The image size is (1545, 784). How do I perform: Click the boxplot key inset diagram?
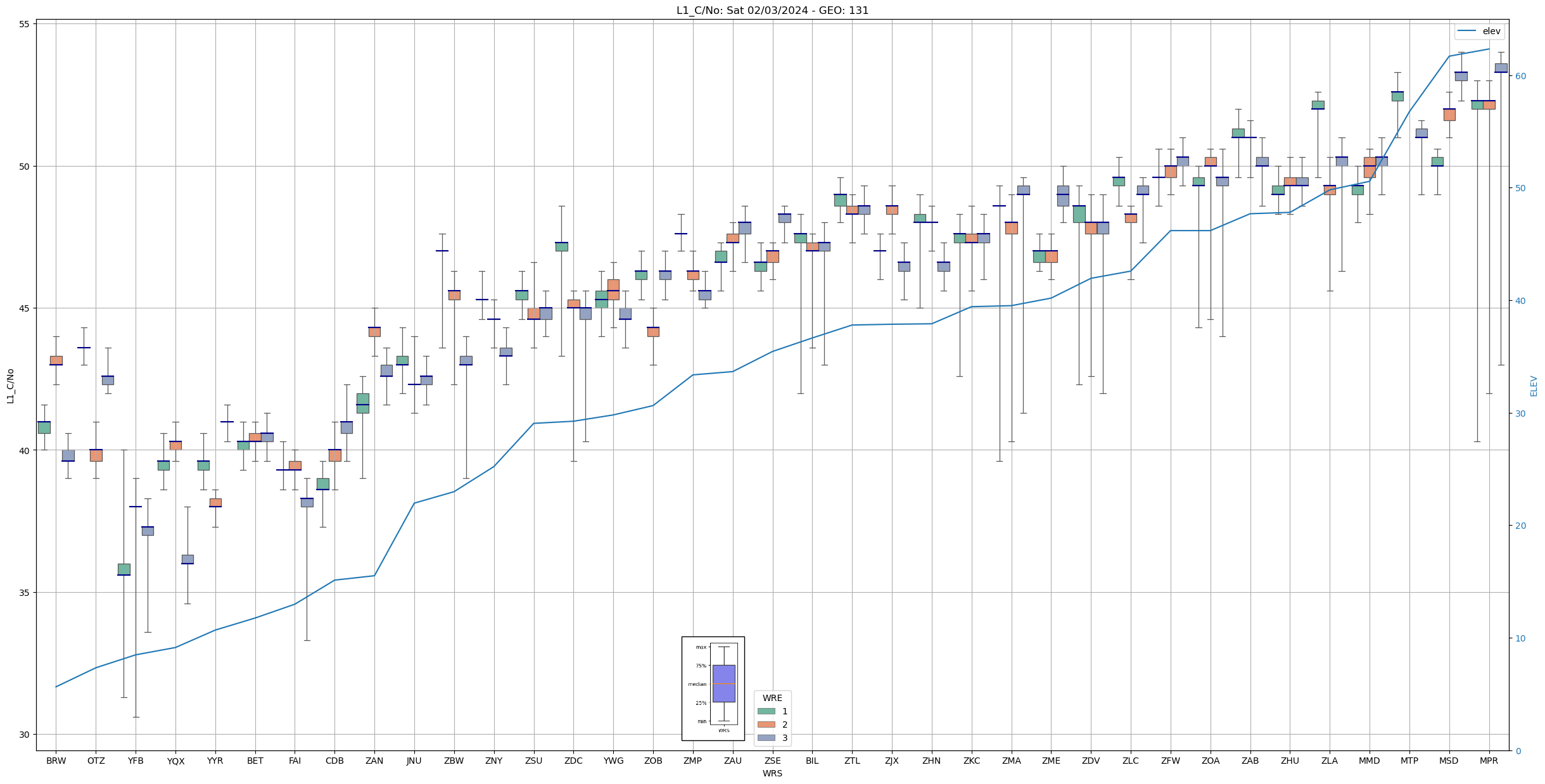tap(713, 688)
